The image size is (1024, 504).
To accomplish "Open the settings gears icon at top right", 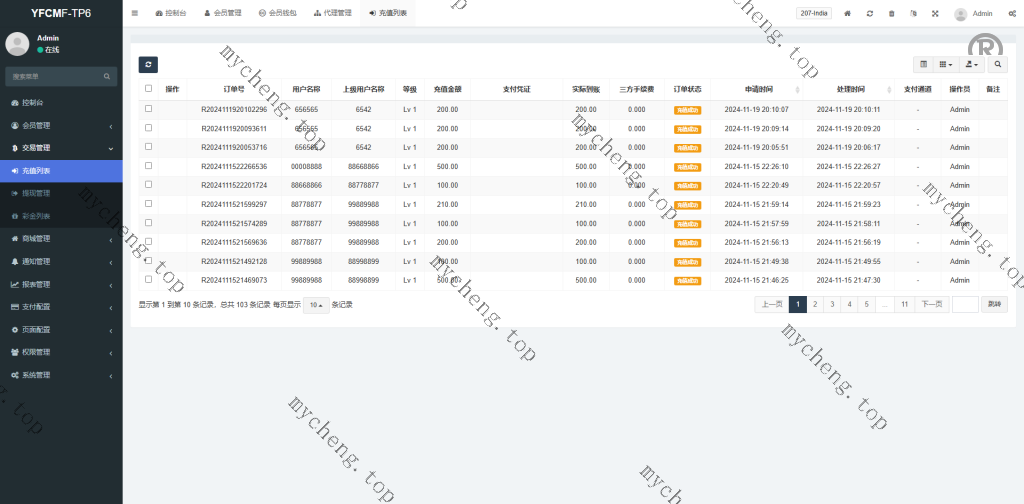I will [x=1012, y=14].
